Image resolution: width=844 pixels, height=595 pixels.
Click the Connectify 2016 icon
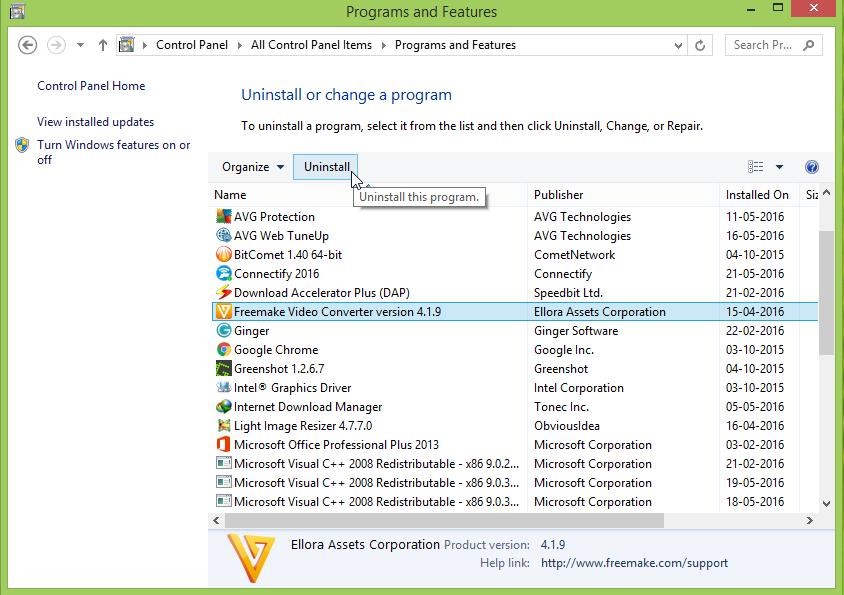pyautogui.click(x=223, y=274)
